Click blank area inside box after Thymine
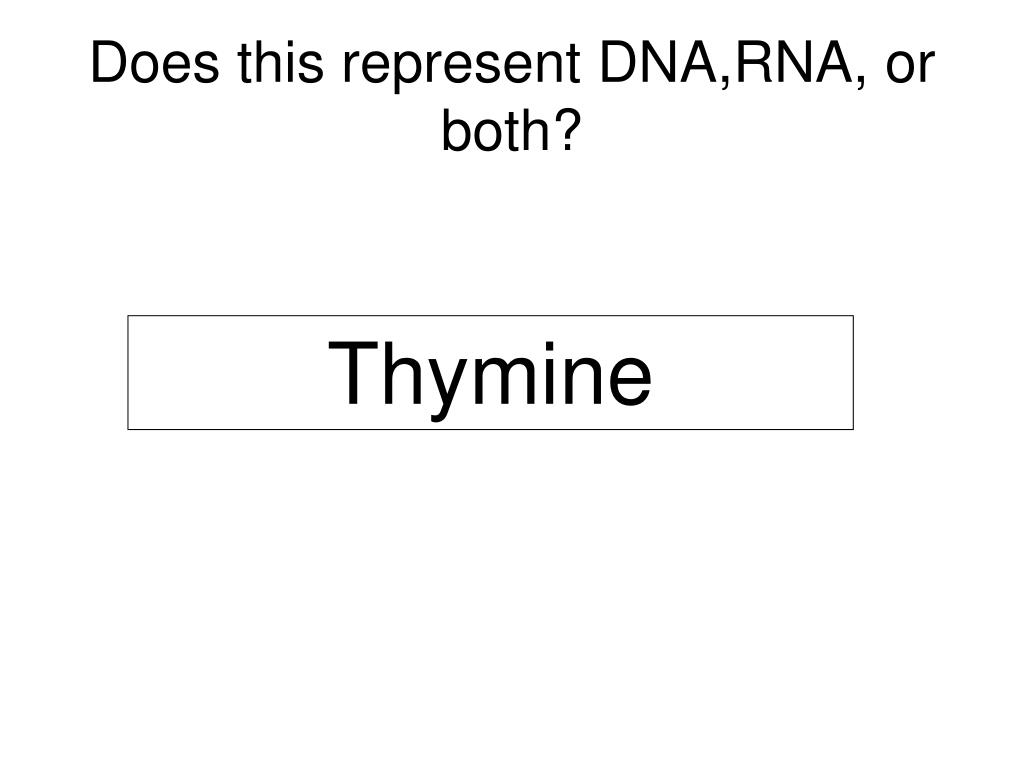Screen dimensions: 1024x768 click(753, 373)
